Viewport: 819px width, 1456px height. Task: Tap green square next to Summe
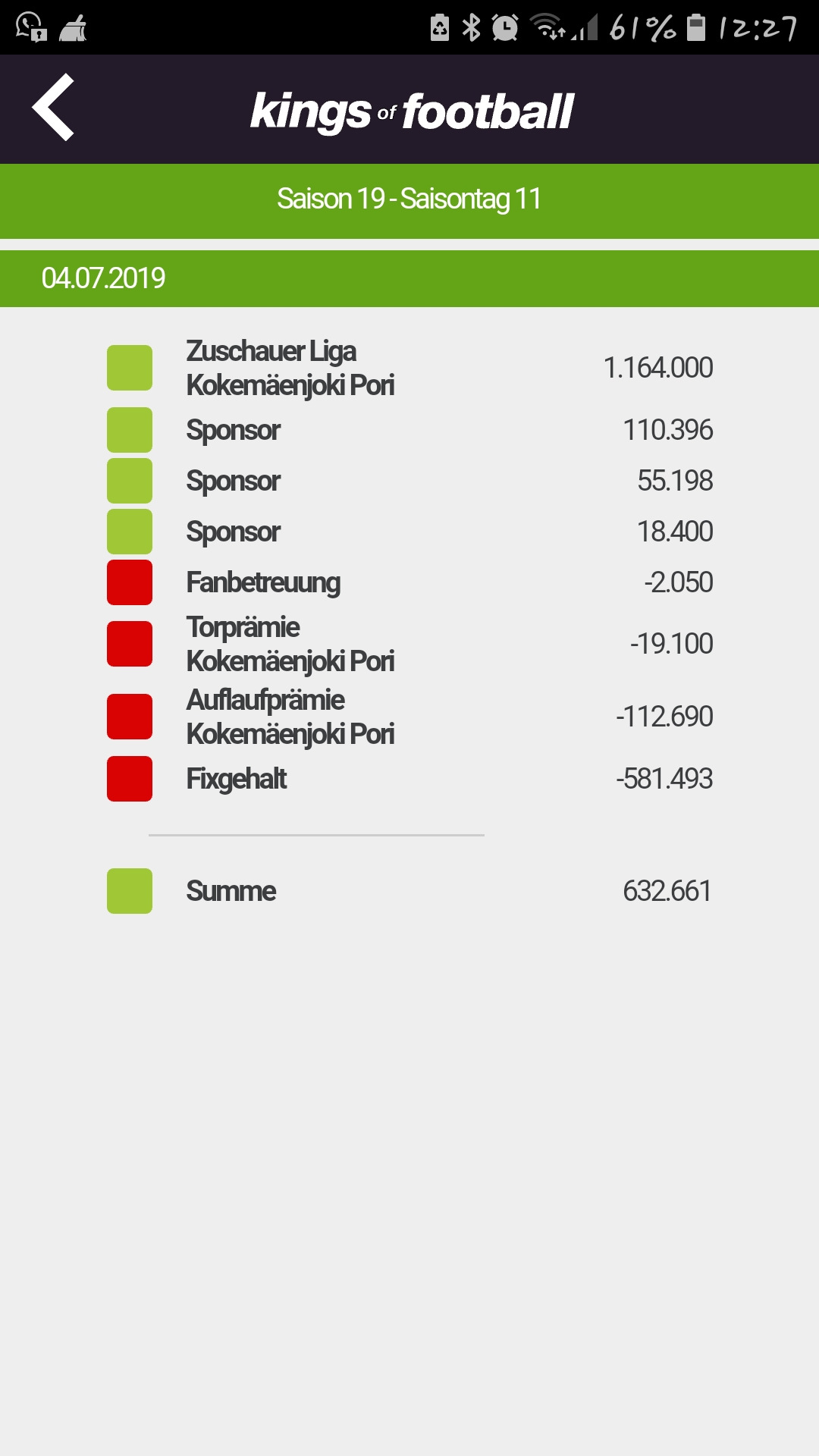[130, 891]
